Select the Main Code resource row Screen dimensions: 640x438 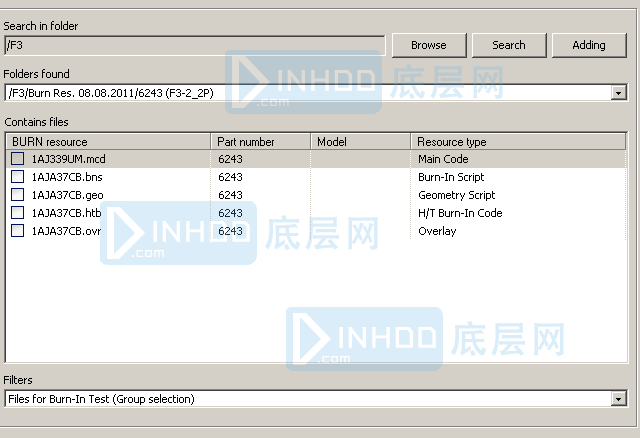tap(443, 159)
